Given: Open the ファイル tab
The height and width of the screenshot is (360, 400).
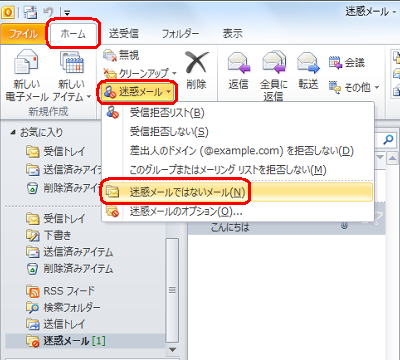Looking at the screenshot, I should [23, 34].
